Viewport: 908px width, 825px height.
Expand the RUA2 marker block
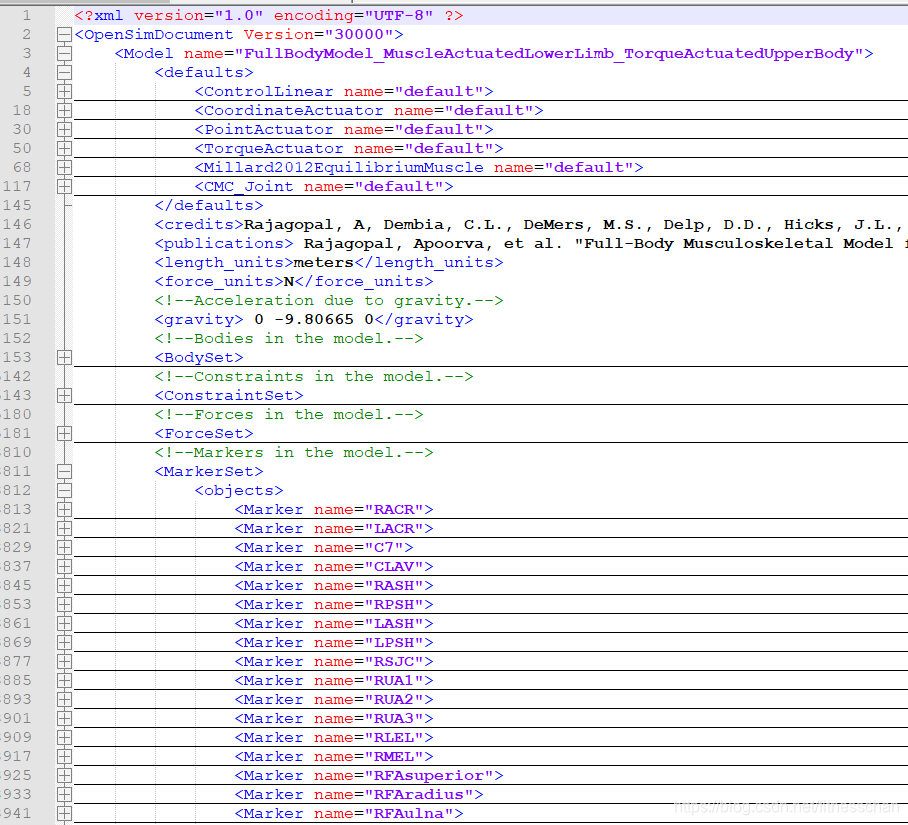pos(64,699)
